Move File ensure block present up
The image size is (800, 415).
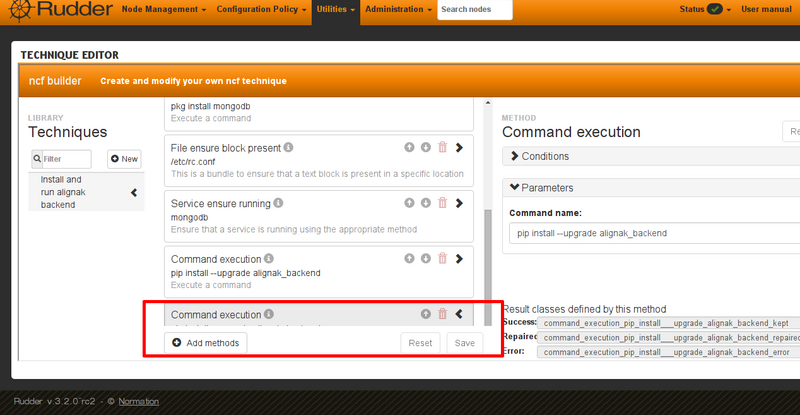[x=409, y=147]
